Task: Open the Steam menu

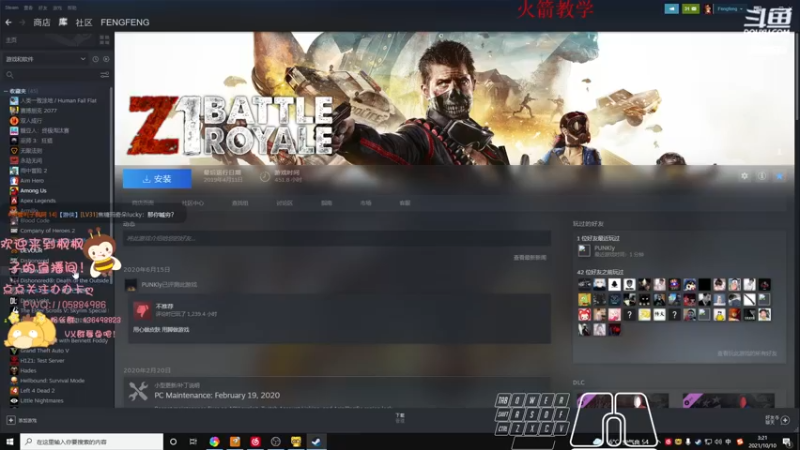Action: click(x=12, y=8)
